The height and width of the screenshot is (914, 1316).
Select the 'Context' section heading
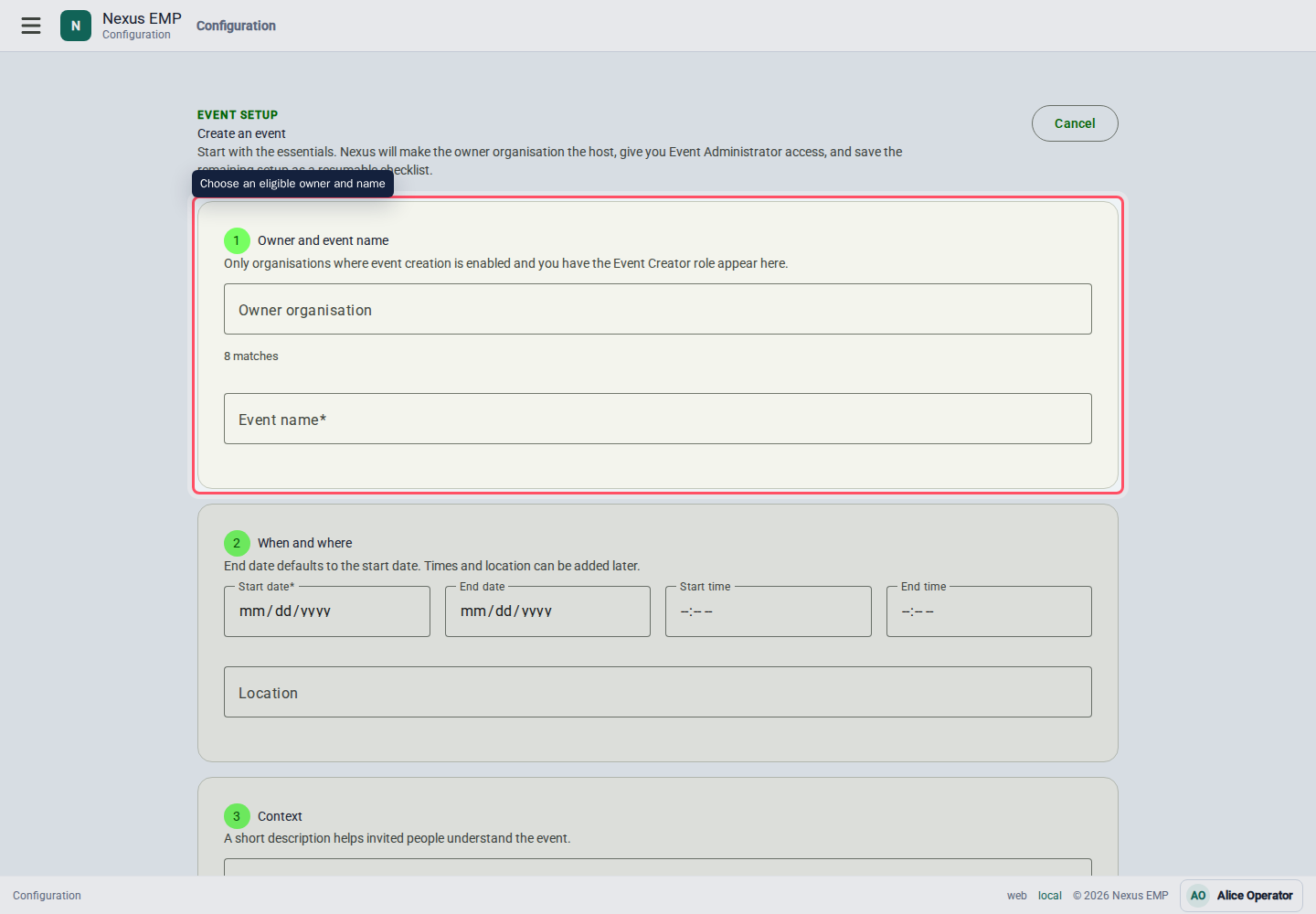click(x=280, y=816)
